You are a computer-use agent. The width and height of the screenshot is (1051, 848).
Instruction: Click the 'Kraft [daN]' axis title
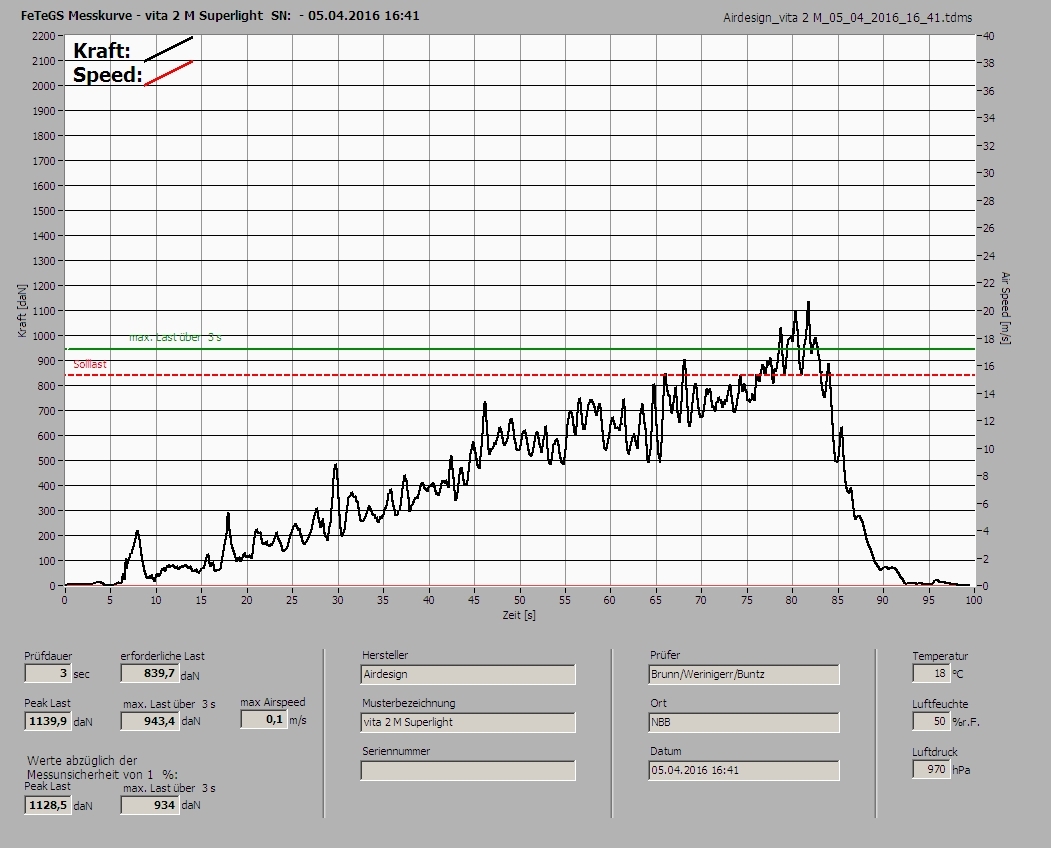22,310
